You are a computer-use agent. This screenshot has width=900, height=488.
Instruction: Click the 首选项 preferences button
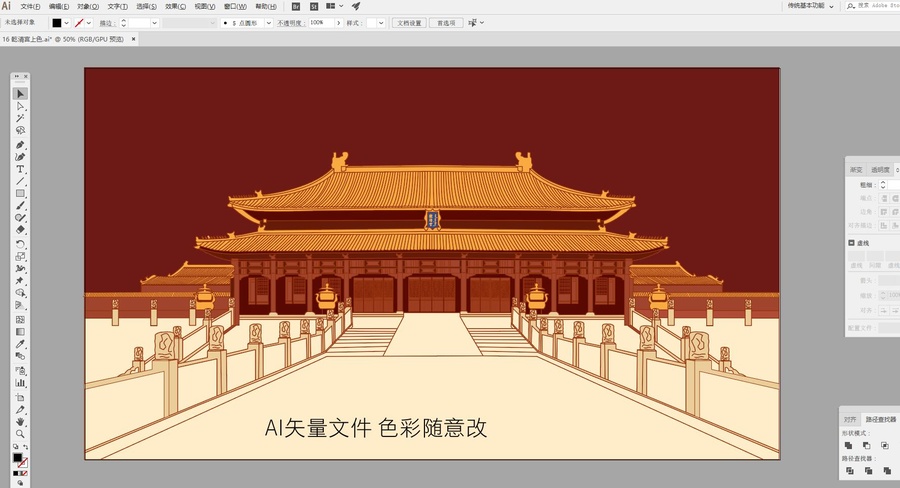pos(446,23)
